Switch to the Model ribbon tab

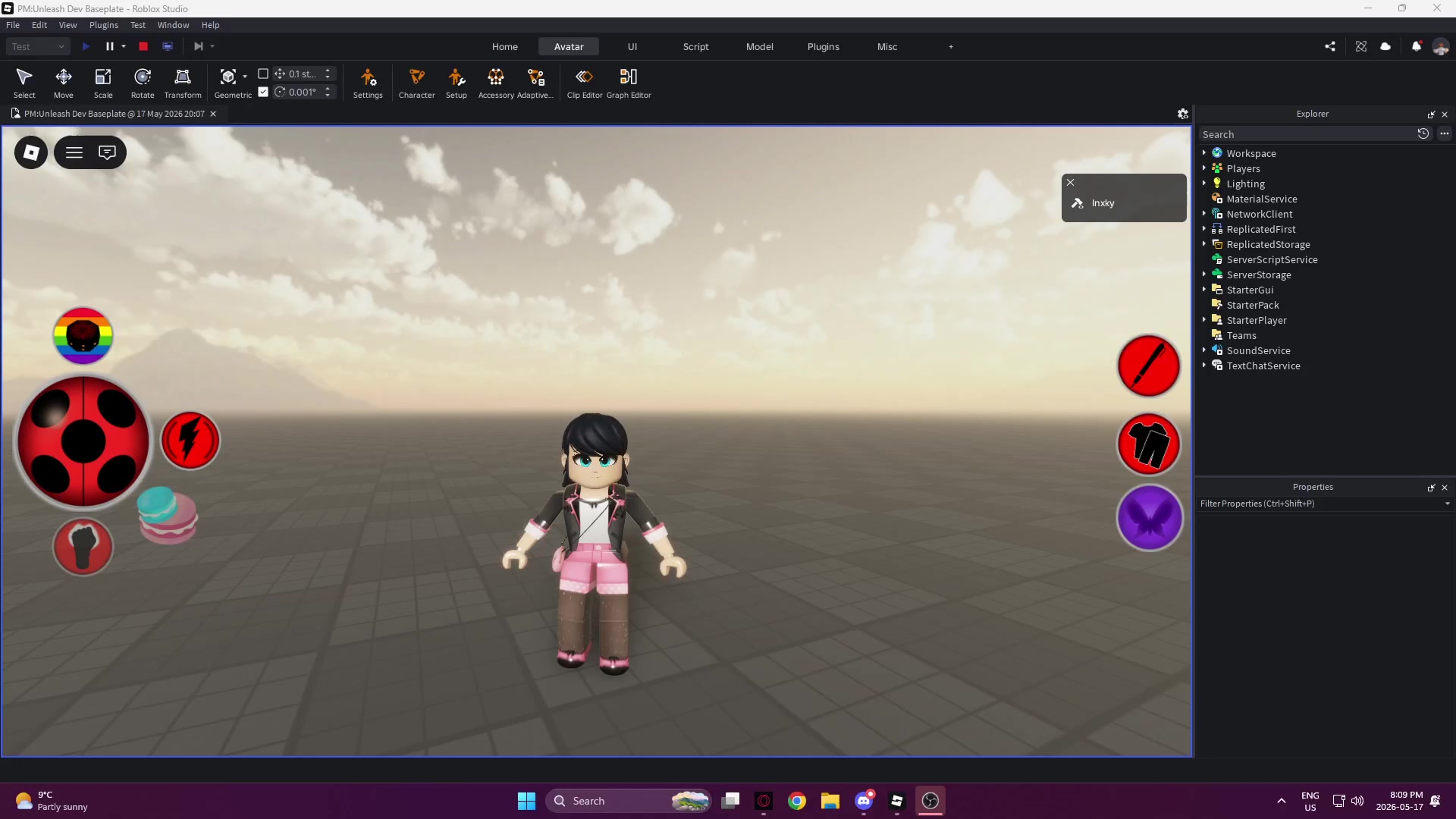760,47
